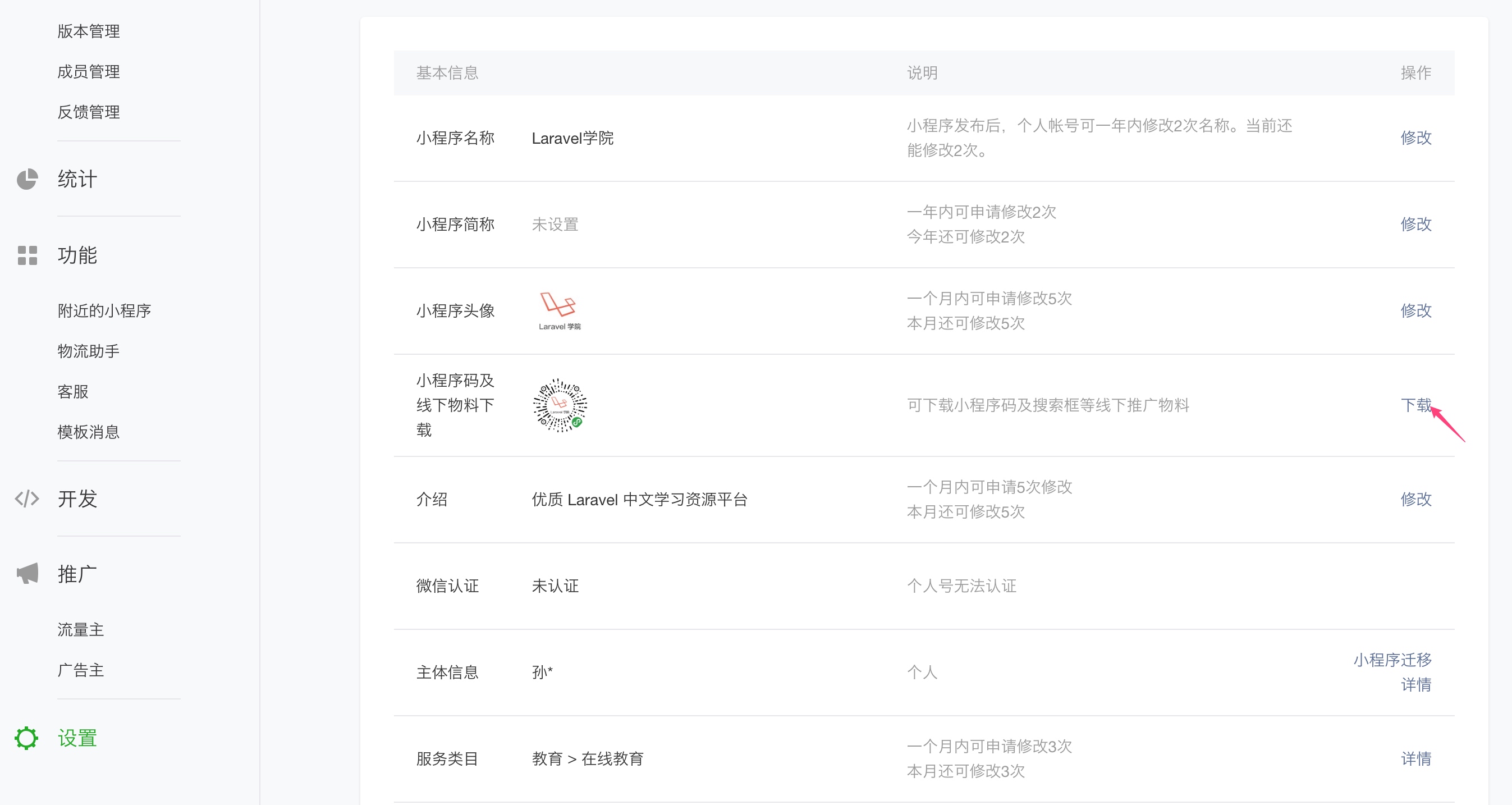Click the Laravel学院 avatar image
The width and height of the screenshot is (1512, 805).
coord(560,311)
